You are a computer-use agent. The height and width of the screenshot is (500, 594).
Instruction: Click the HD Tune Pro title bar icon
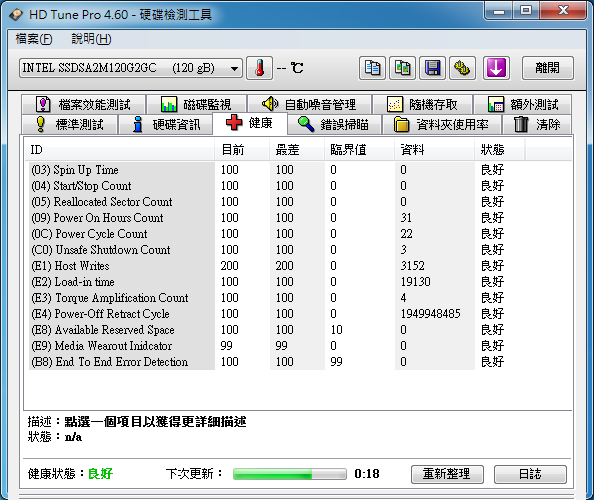pos(16,14)
